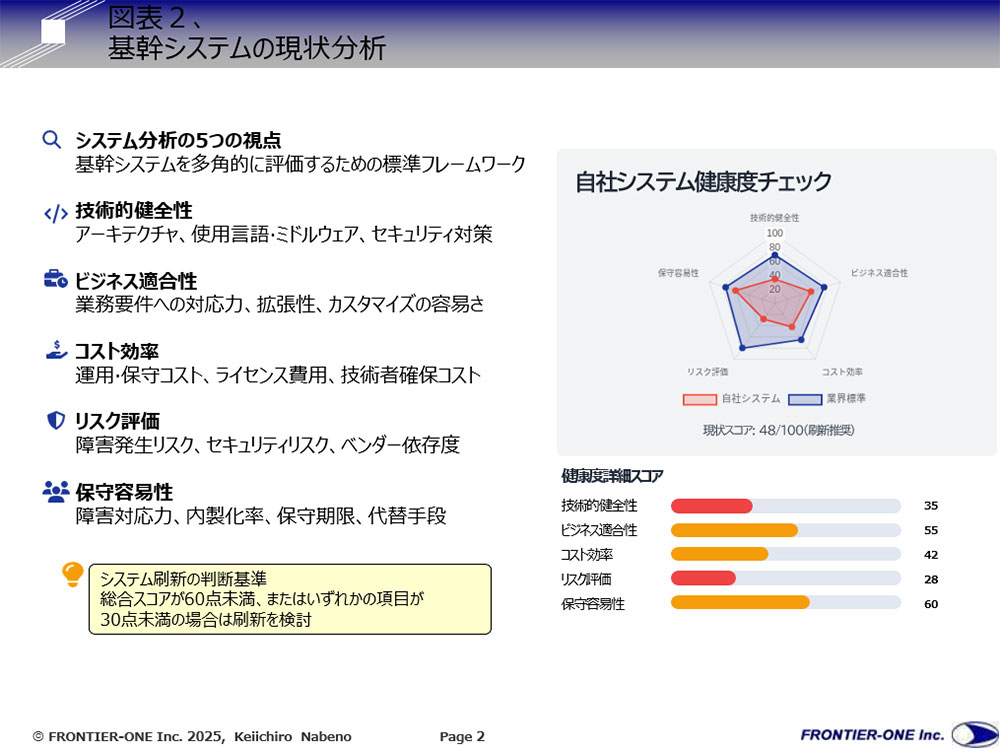Click the orange 保守容易性 progress bar

(x=741, y=602)
